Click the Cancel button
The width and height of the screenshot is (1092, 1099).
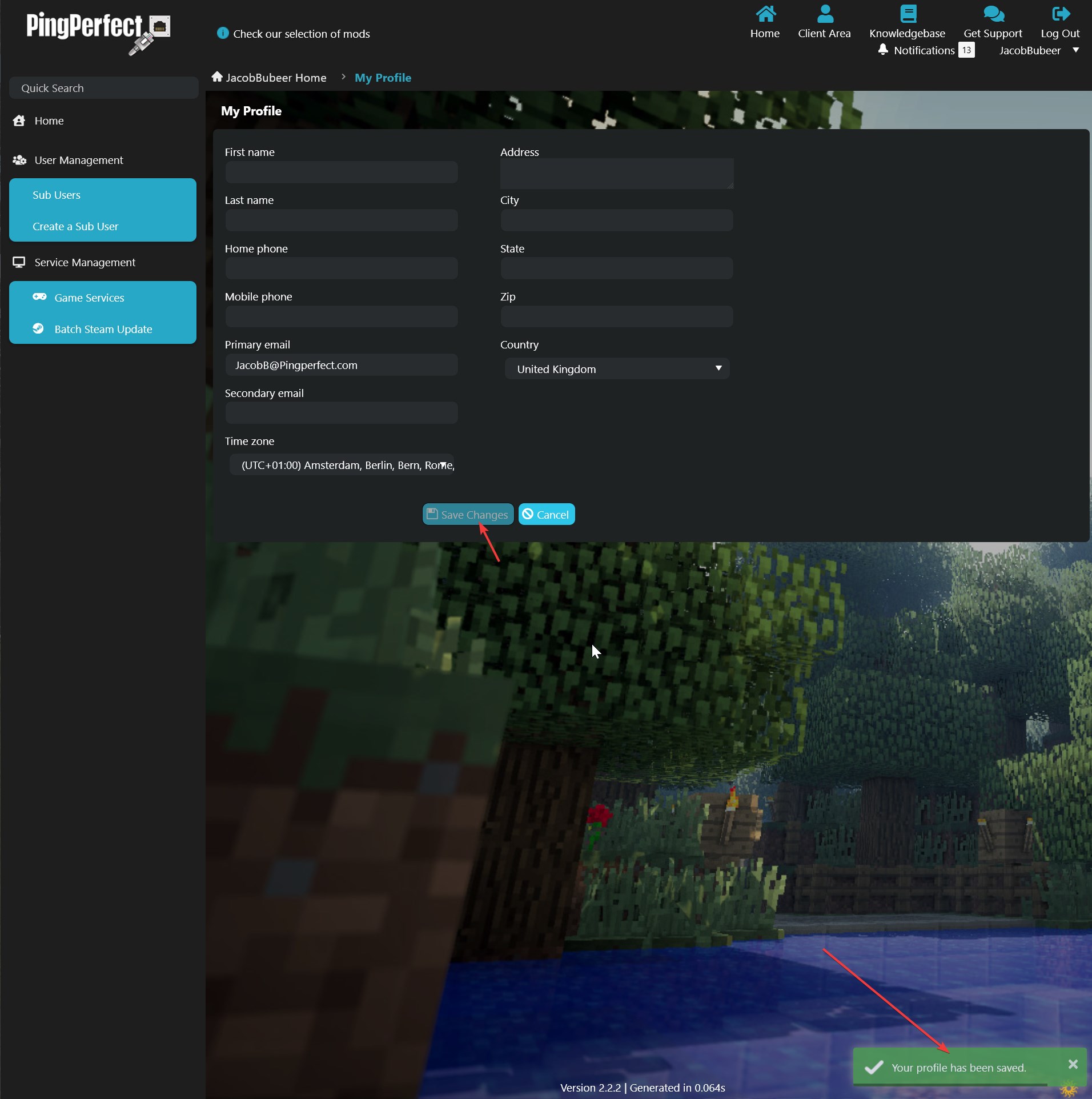[547, 514]
